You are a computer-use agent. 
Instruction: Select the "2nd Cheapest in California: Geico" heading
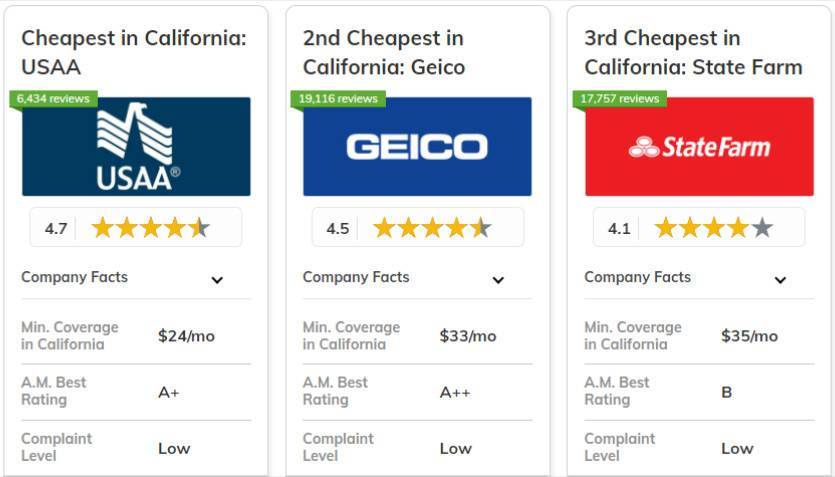pos(384,53)
